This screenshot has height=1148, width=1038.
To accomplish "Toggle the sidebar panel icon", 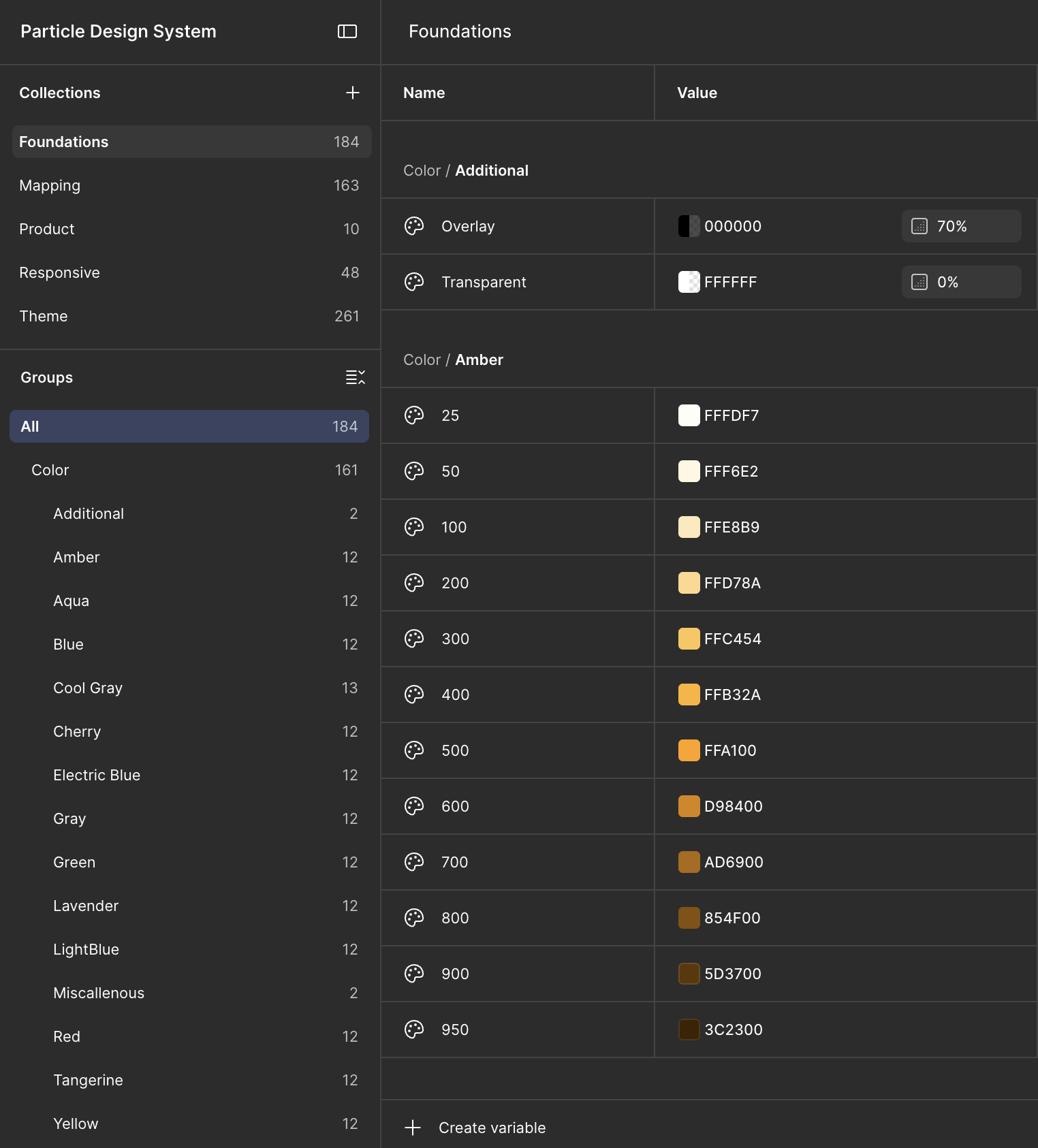I will (347, 31).
